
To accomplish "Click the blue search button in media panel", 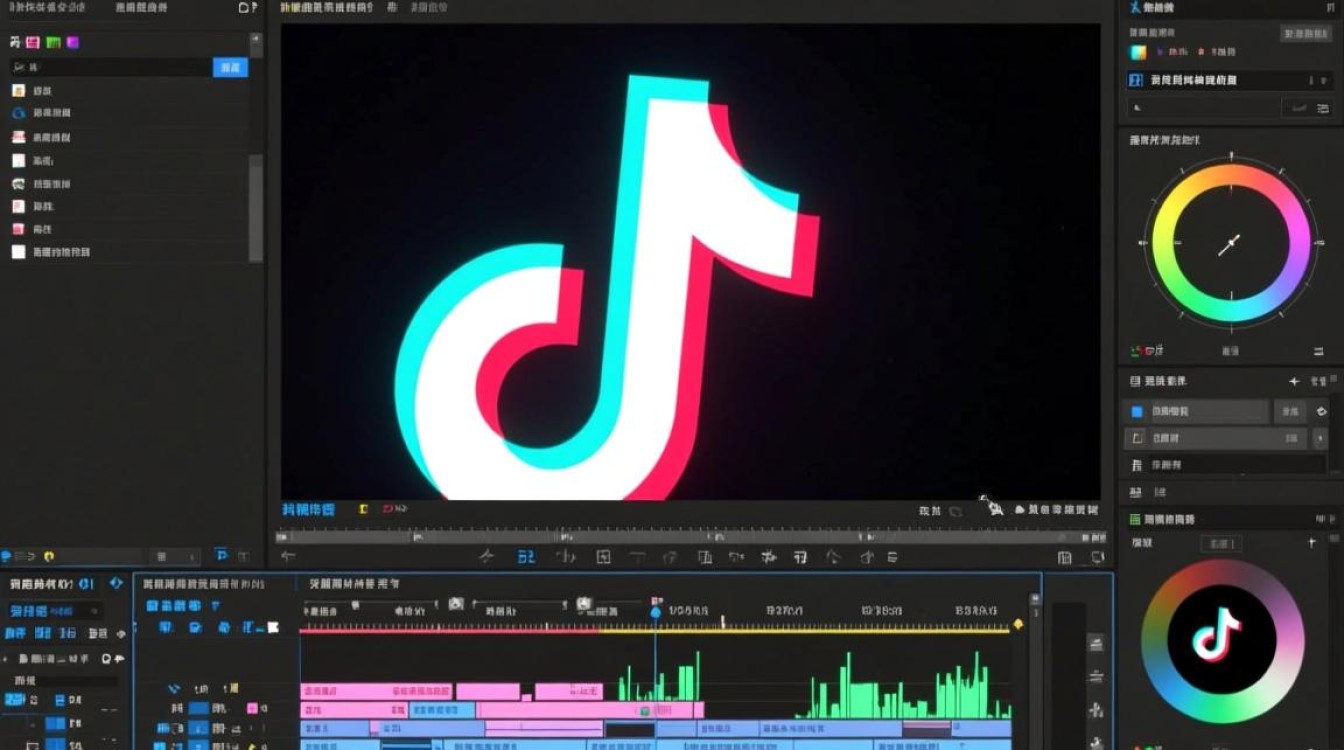I will [x=230, y=67].
